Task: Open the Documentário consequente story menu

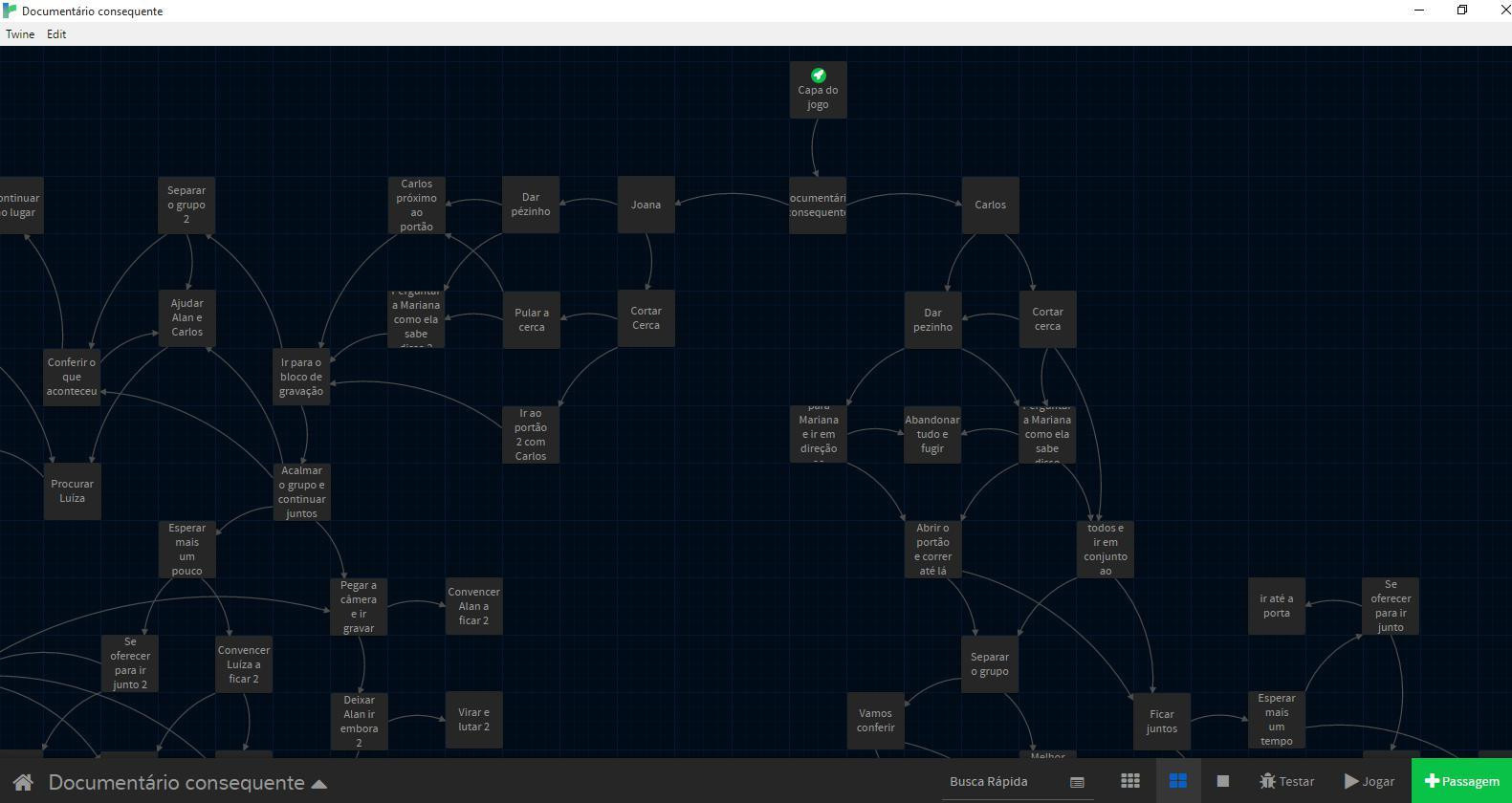Action: pyautogui.click(x=187, y=782)
